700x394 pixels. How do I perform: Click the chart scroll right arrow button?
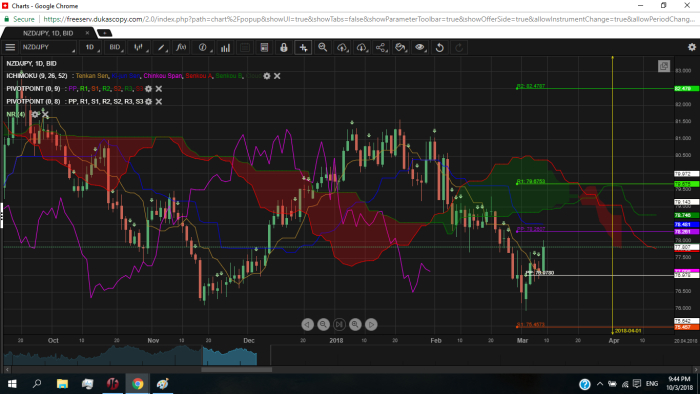click(x=371, y=324)
